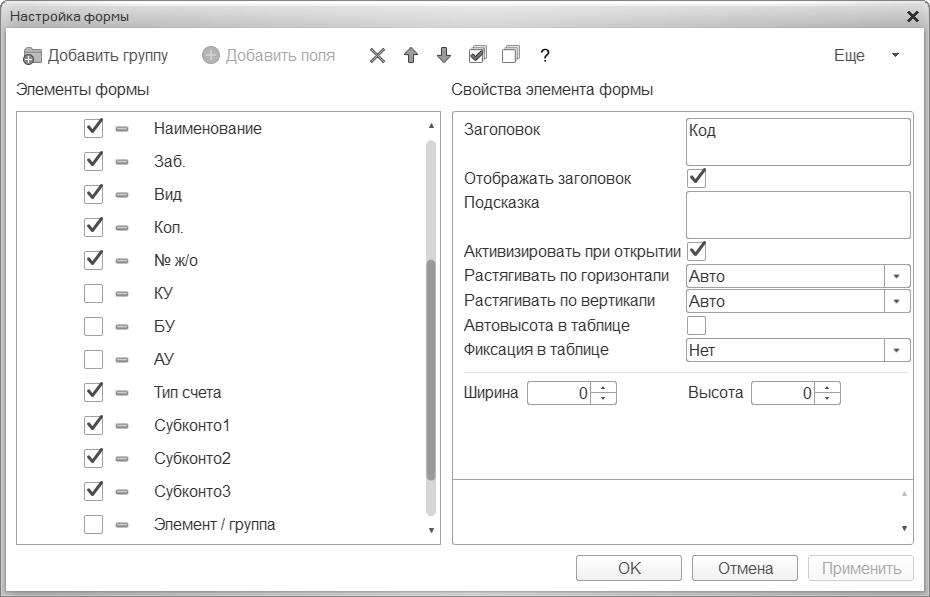Click the uncheck all elements icon
The width and height of the screenshot is (930, 597).
point(511,55)
